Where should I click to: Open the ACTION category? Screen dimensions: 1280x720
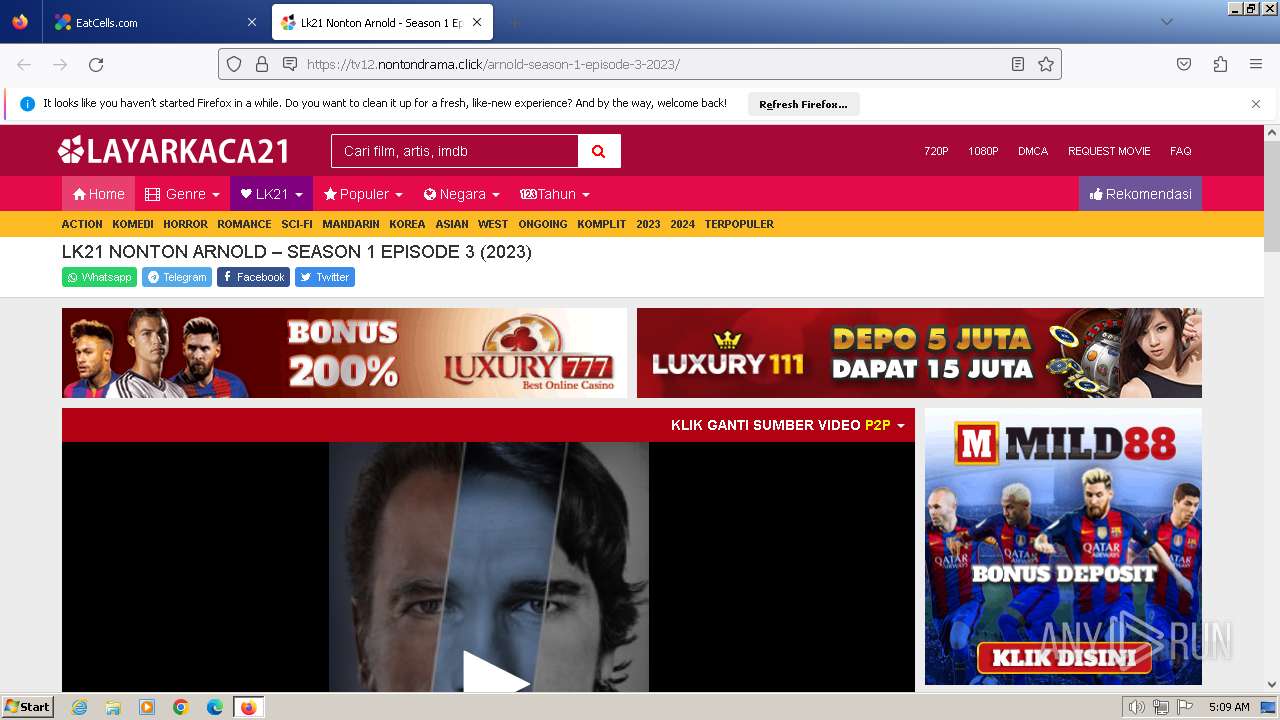click(82, 224)
